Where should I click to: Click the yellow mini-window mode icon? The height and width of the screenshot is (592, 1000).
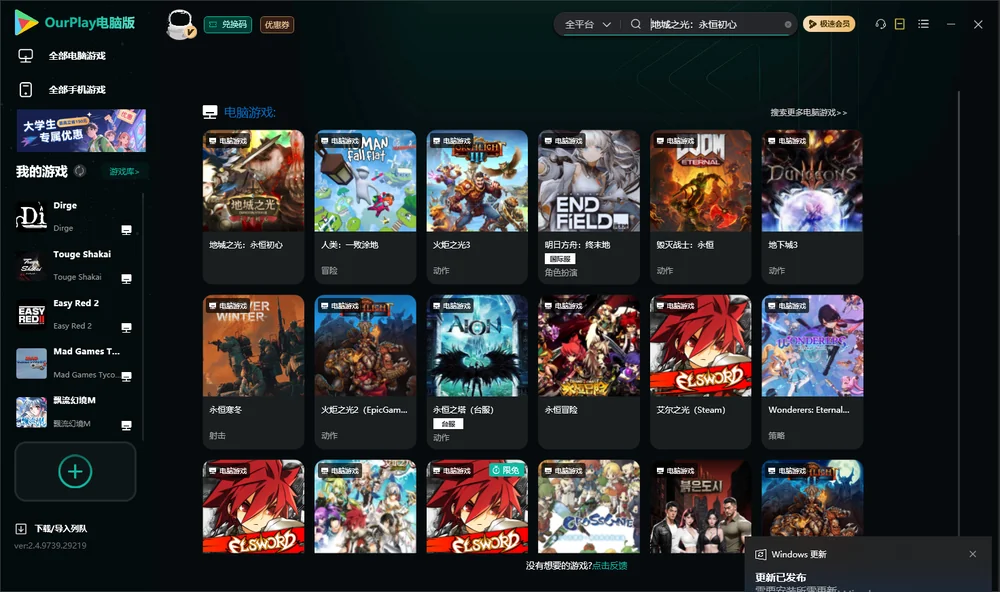(900, 24)
